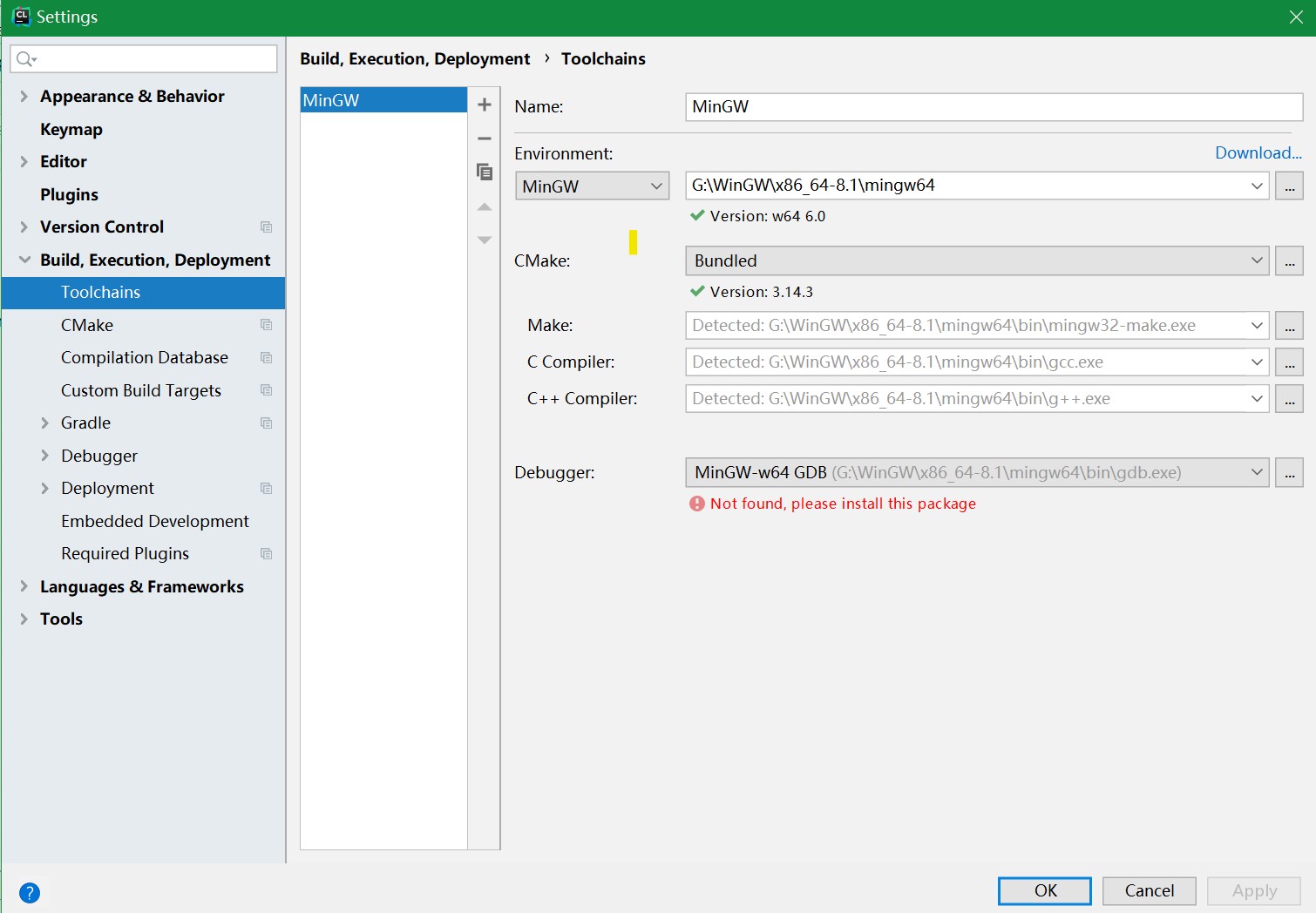Screen dimensions: 1316x913
Task: Select Toolchains settings page
Action: tap(144, 293)
